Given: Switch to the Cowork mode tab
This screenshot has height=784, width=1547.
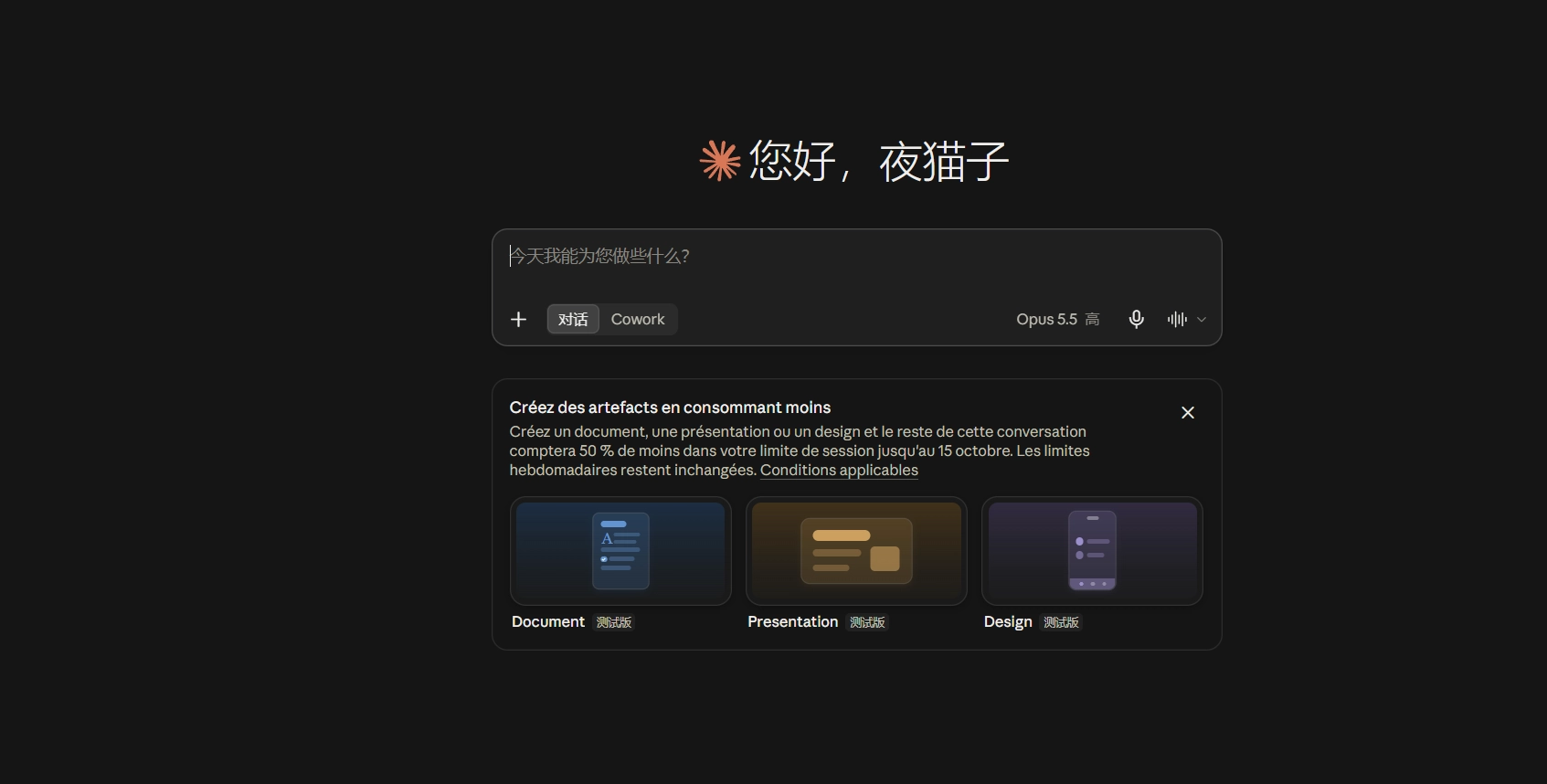Looking at the screenshot, I should coord(638,319).
